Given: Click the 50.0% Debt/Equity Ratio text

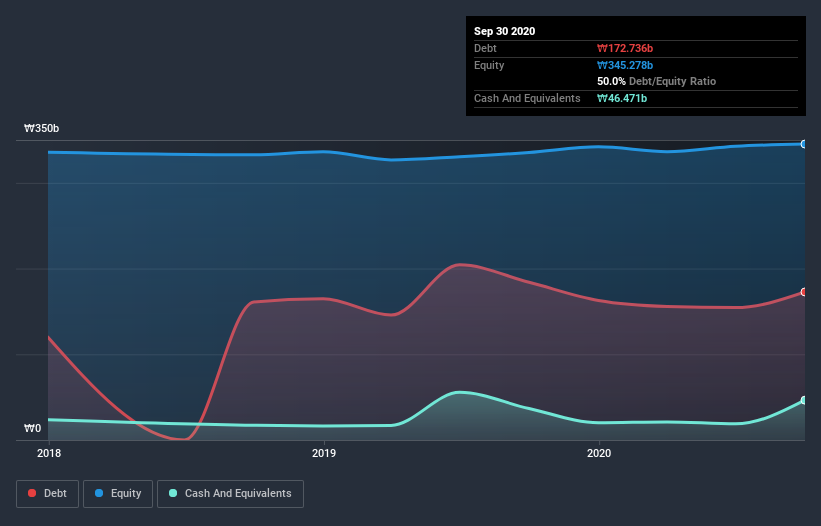Looking at the screenshot, I should click(656, 81).
